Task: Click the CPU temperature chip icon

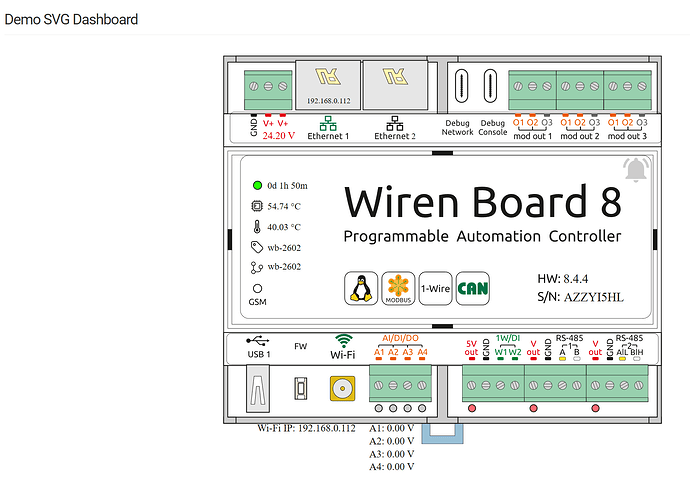Action: [x=257, y=206]
